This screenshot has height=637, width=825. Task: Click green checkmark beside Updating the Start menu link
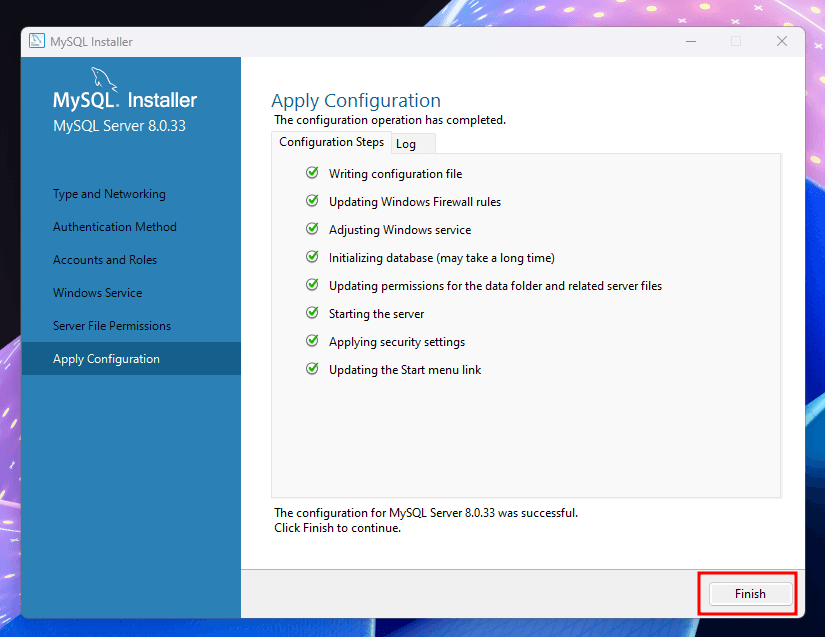click(x=312, y=368)
